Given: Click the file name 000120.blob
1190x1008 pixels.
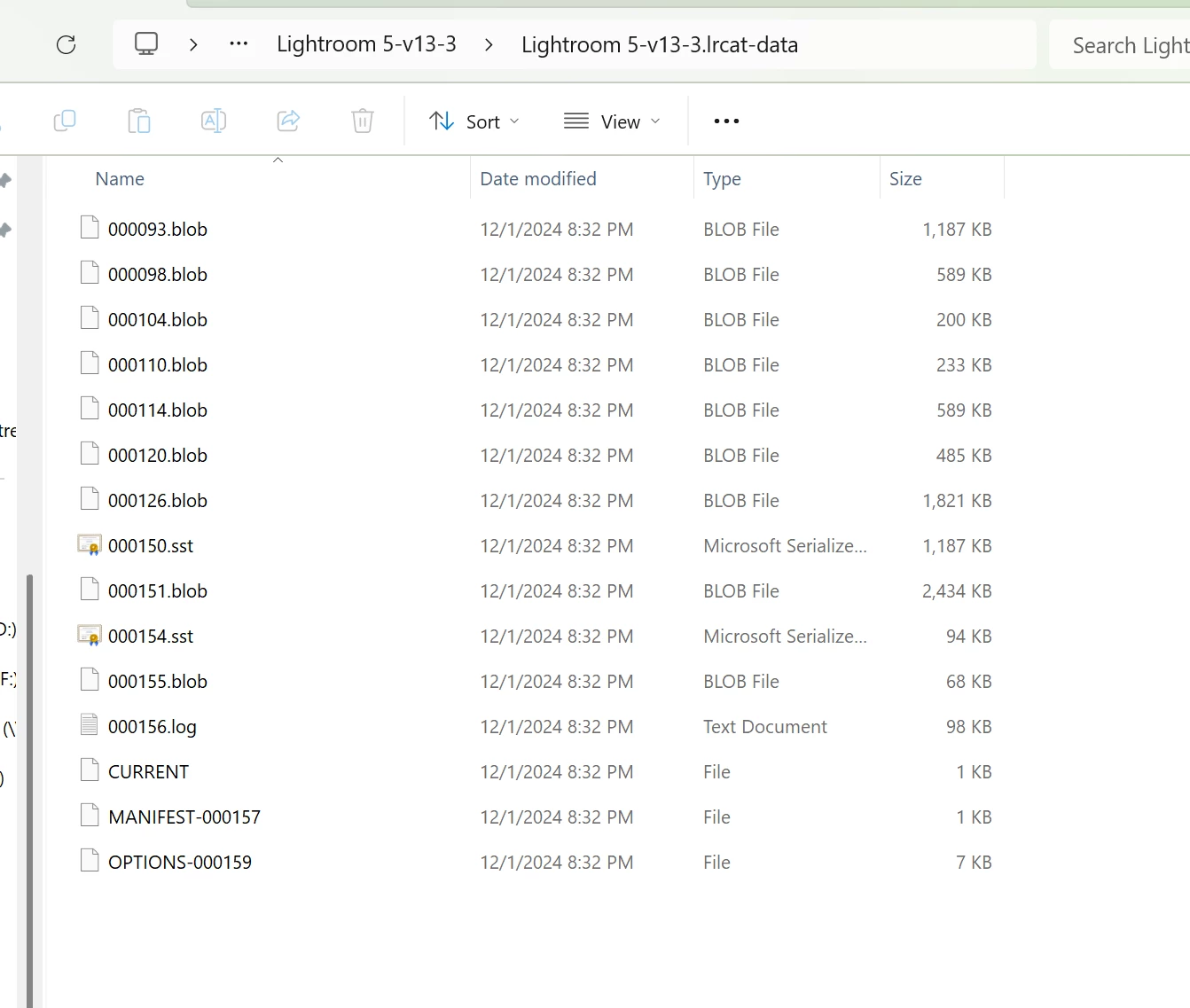Looking at the screenshot, I should 158,456.
